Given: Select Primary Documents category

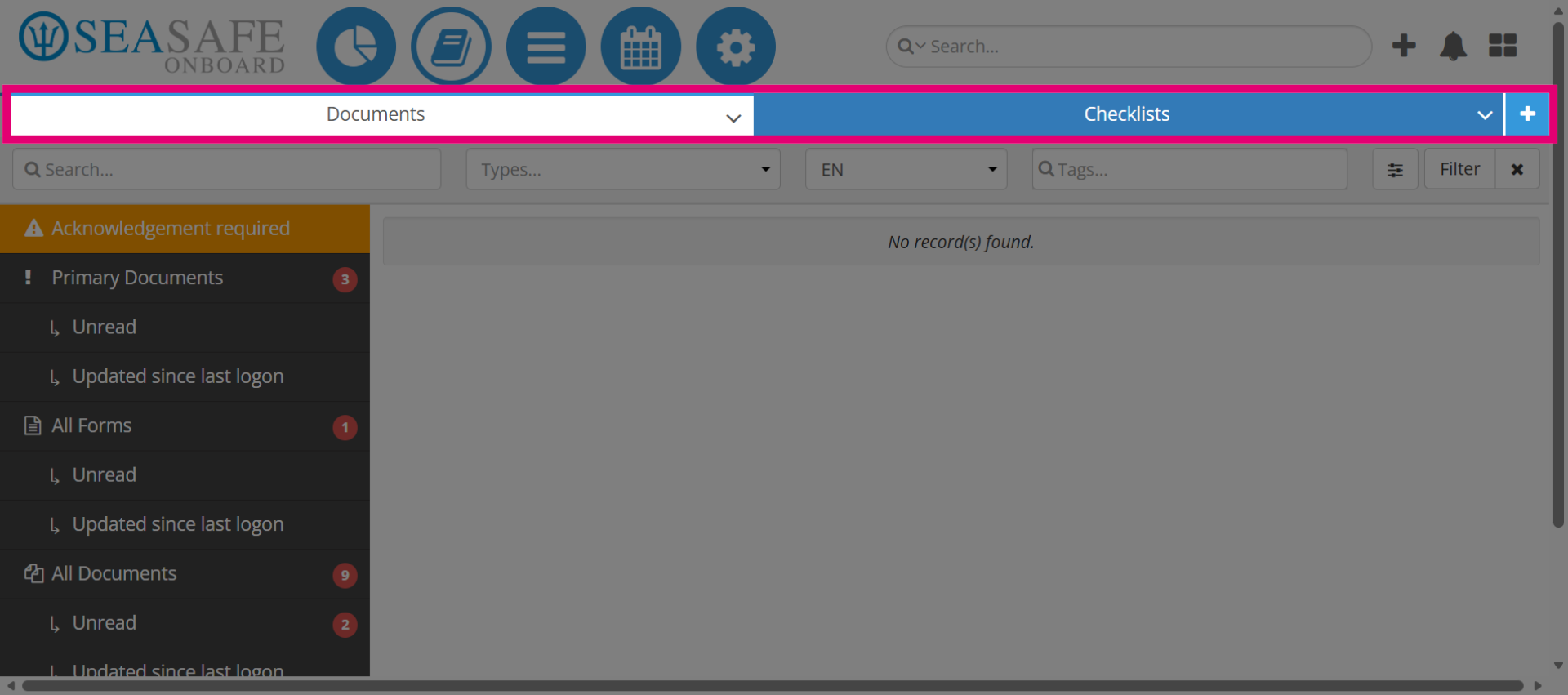Looking at the screenshot, I should point(185,278).
